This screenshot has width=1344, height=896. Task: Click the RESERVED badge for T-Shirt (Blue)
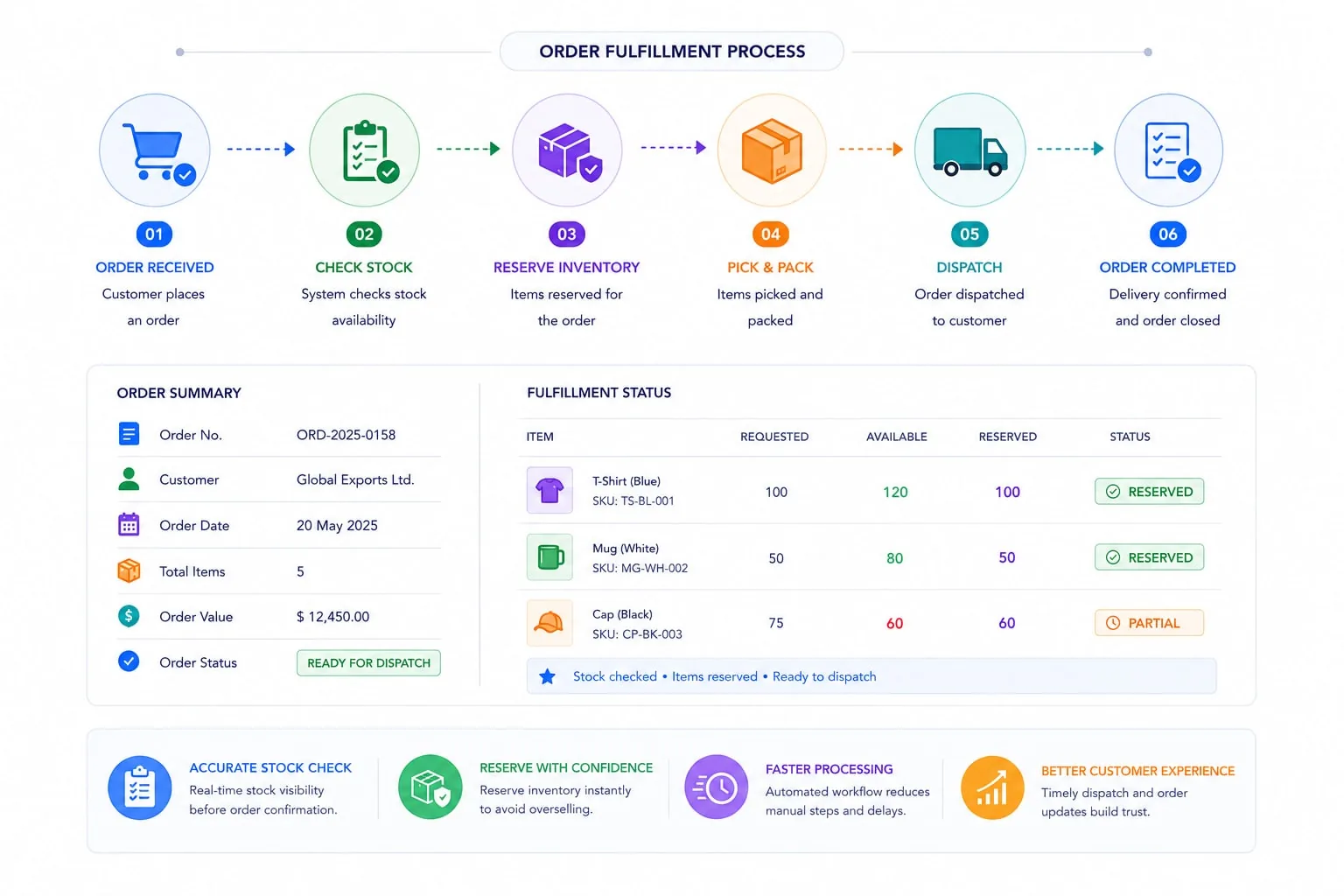(1150, 492)
